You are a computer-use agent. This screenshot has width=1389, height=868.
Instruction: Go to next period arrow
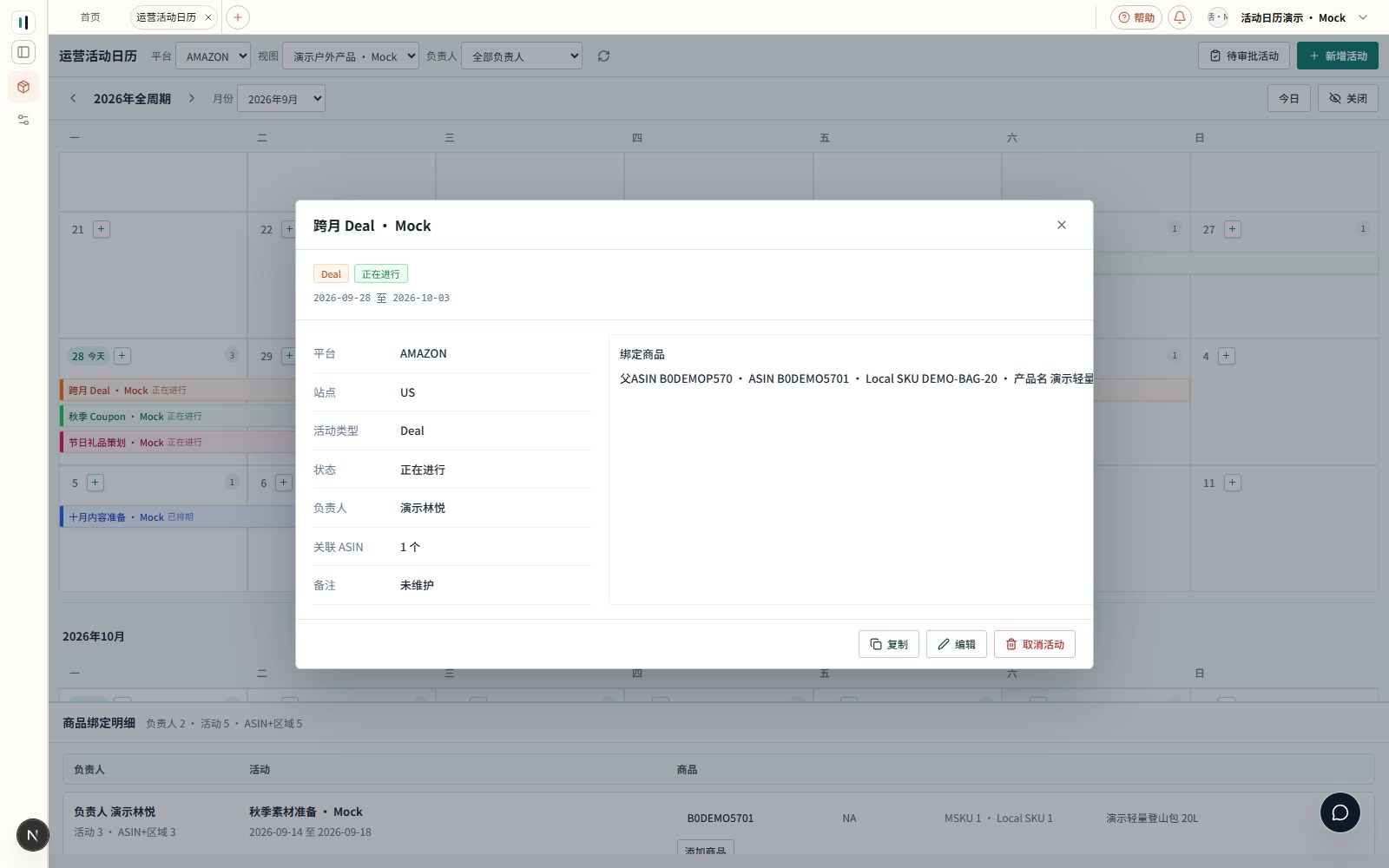(192, 98)
